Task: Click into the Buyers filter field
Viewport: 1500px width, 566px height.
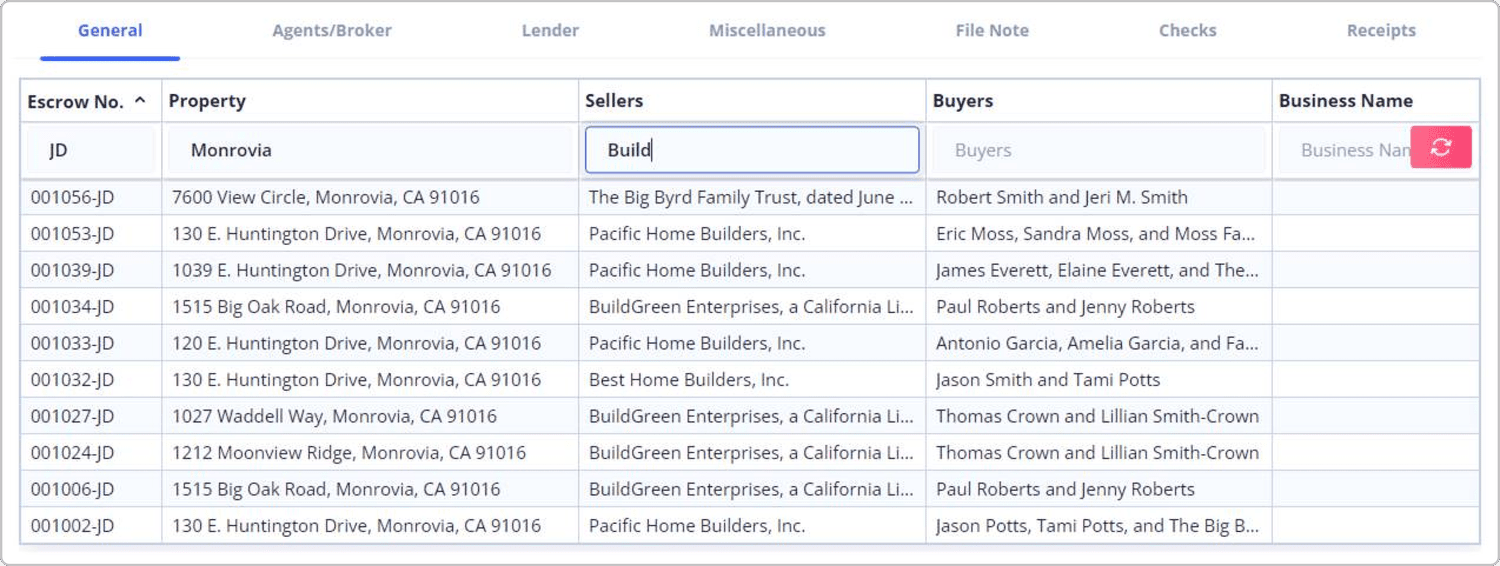Action: tap(1098, 150)
